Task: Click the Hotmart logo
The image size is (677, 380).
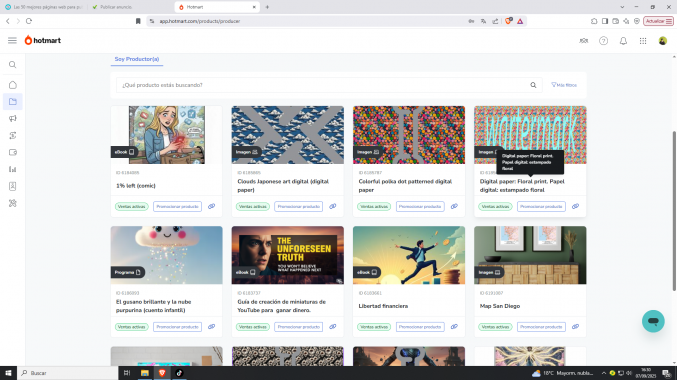Action: point(42,41)
